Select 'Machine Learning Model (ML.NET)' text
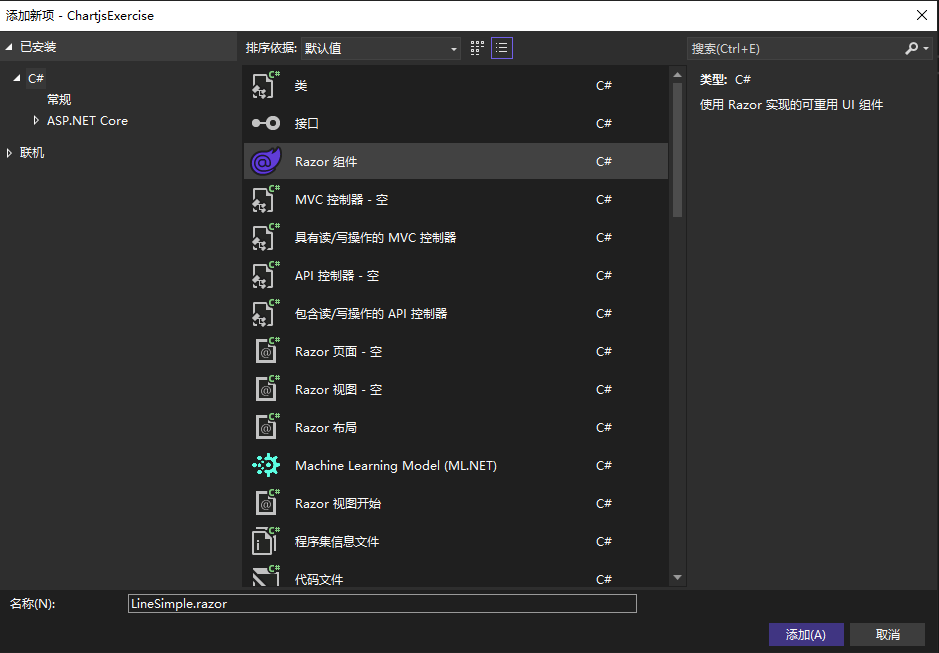This screenshot has height=653, width=939. click(396, 465)
